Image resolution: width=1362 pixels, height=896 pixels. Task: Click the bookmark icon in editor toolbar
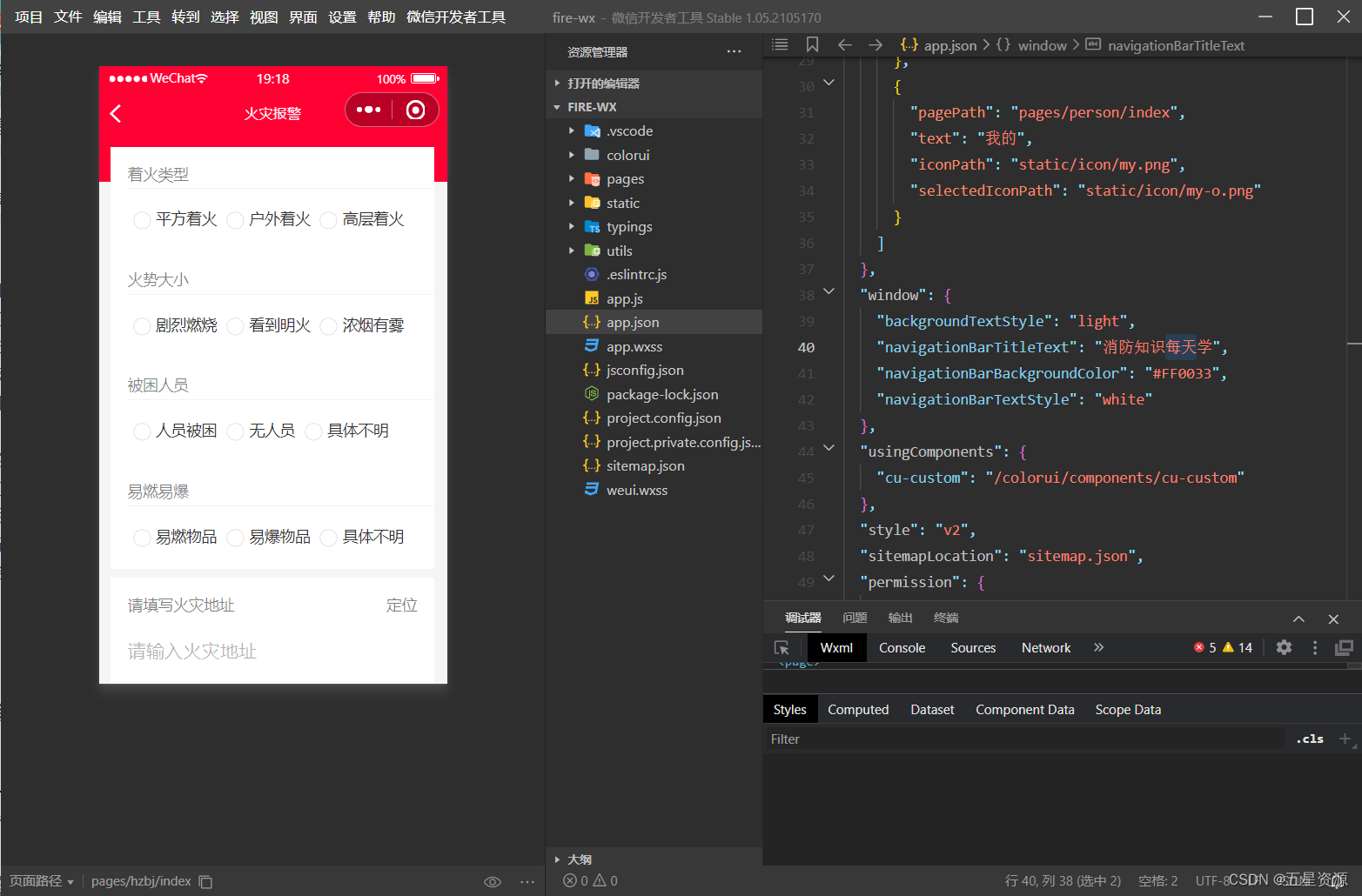(812, 44)
